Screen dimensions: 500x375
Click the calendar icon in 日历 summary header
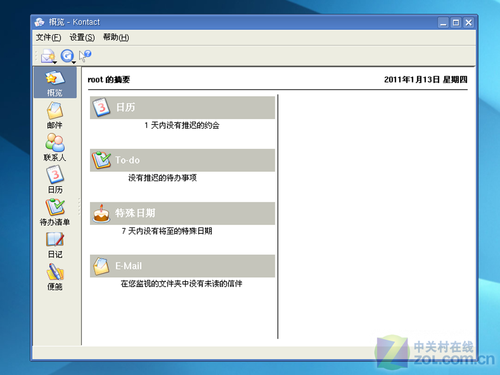click(101, 107)
